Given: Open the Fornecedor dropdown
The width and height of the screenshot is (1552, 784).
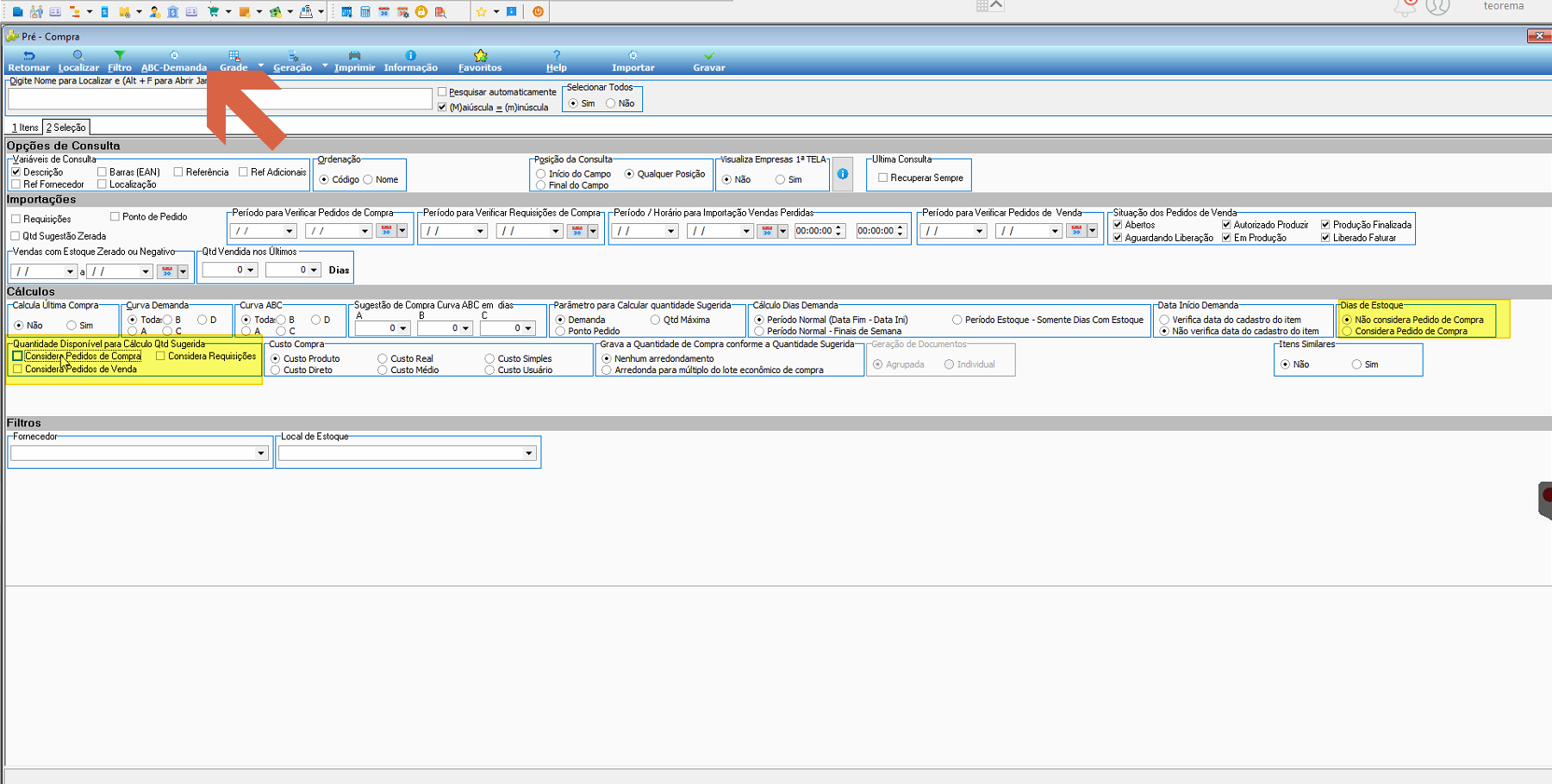Looking at the screenshot, I should pos(260,453).
